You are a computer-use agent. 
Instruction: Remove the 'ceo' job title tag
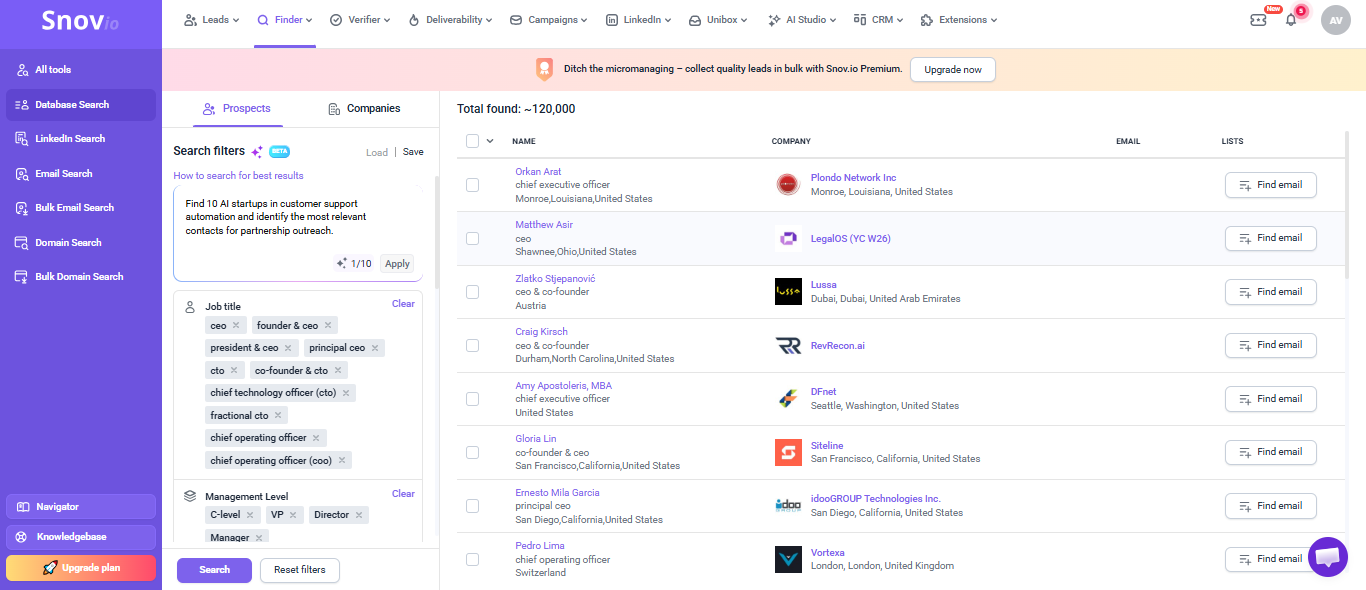(x=236, y=325)
